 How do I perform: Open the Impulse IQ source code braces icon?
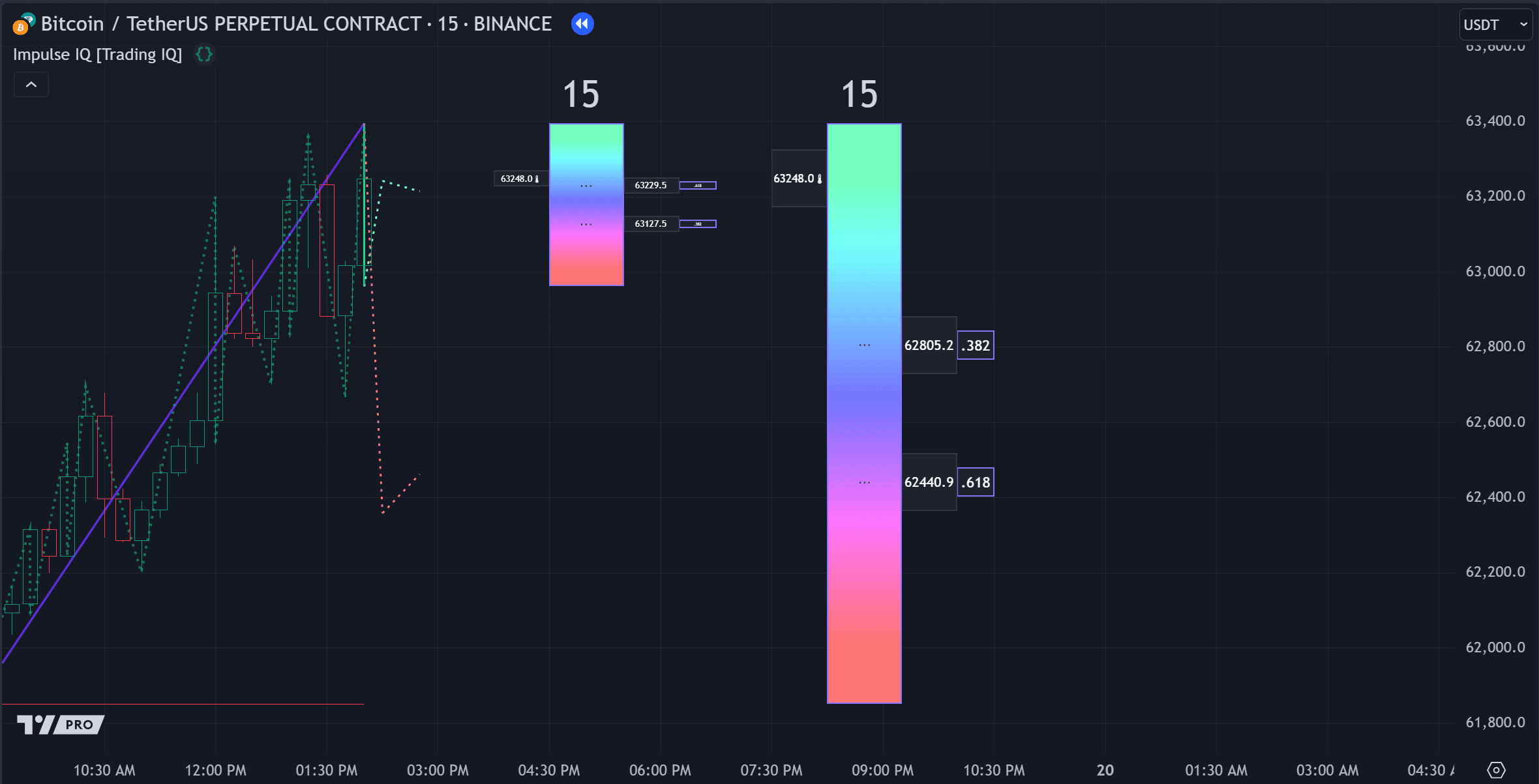click(x=204, y=54)
